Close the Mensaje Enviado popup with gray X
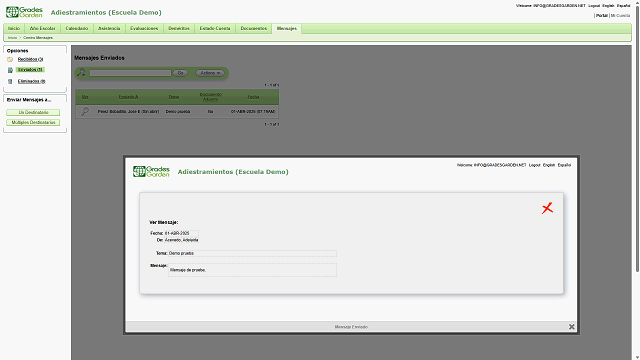Screen dimensions: 640x360 click(571, 327)
